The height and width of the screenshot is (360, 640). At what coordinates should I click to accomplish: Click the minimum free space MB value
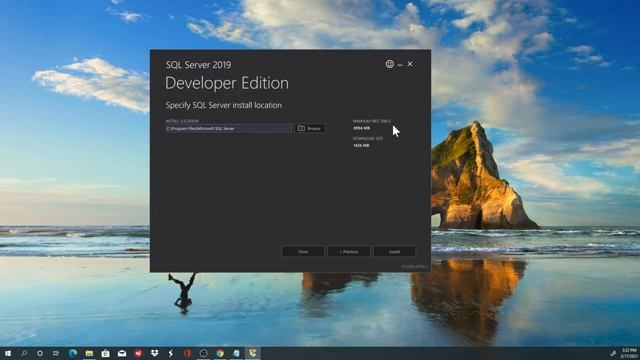coord(361,128)
